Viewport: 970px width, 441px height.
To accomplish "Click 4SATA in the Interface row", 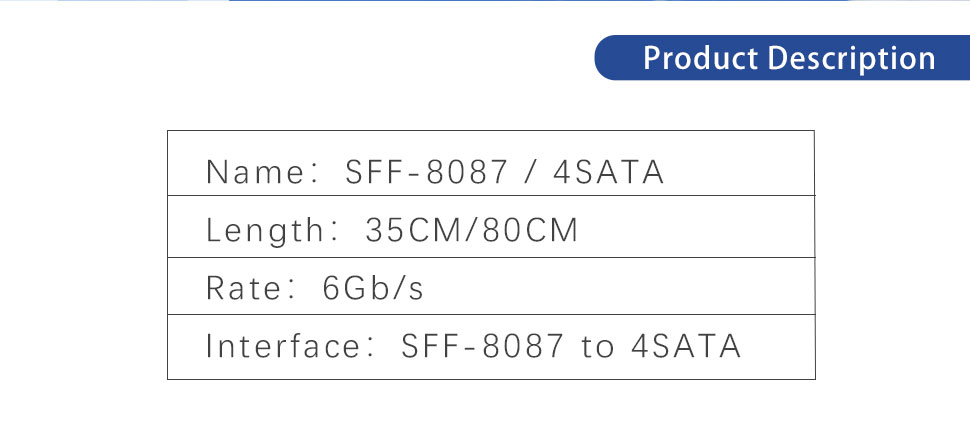I will click(x=685, y=347).
